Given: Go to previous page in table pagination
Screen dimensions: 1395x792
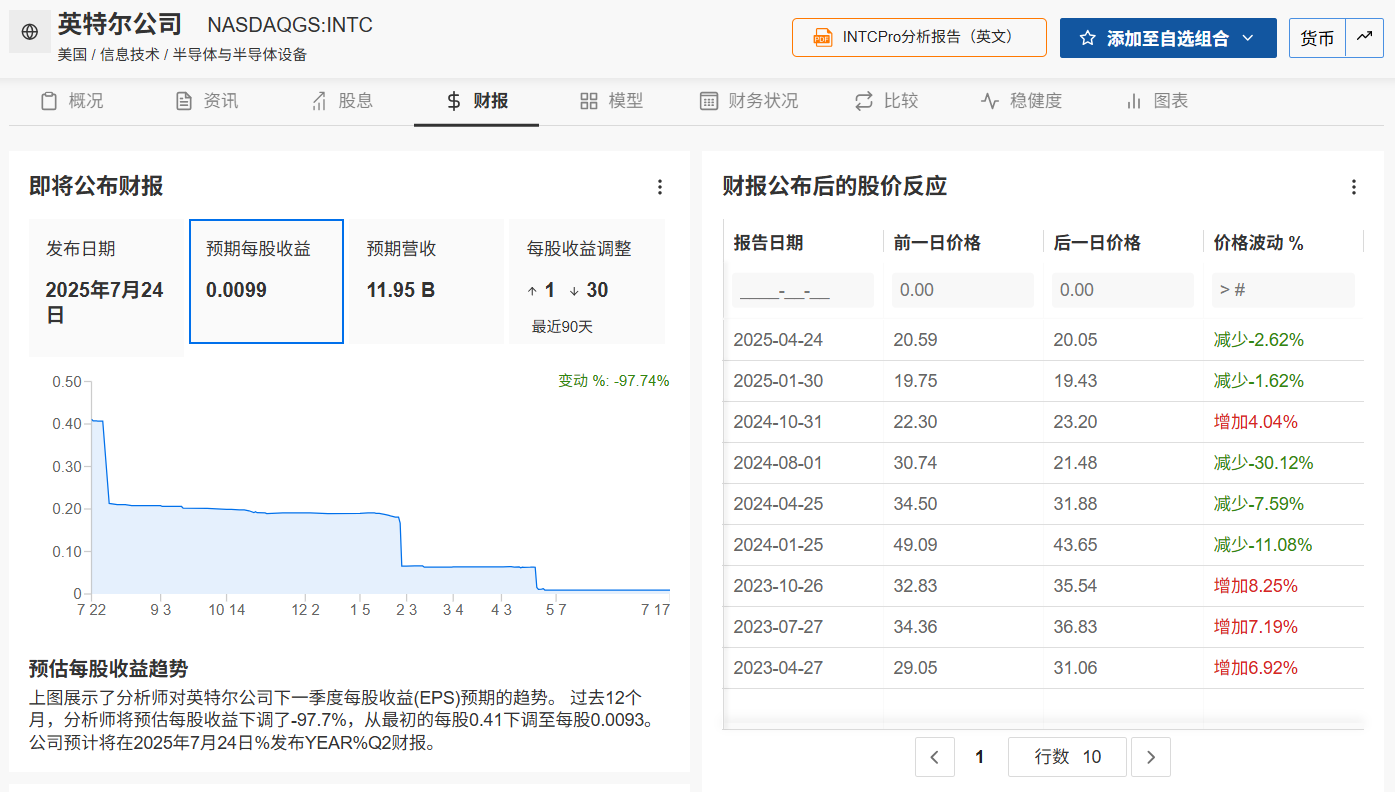Looking at the screenshot, I should [934, 757].
